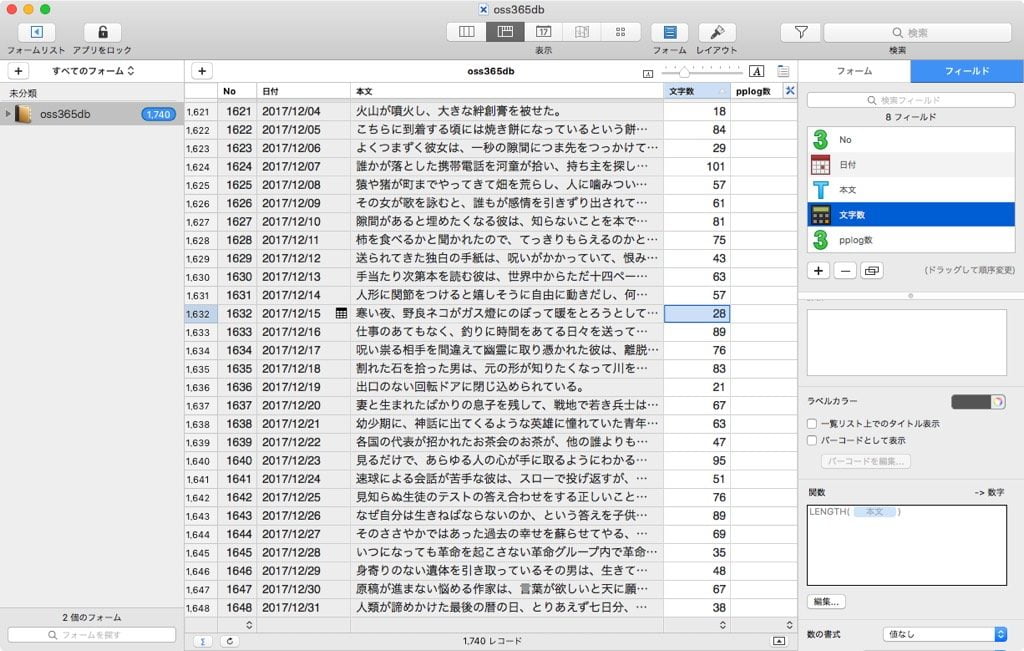Switch to the grid thumbnails view icon
This screenshot has height=651, width=1024.
[x=620, y=32]
